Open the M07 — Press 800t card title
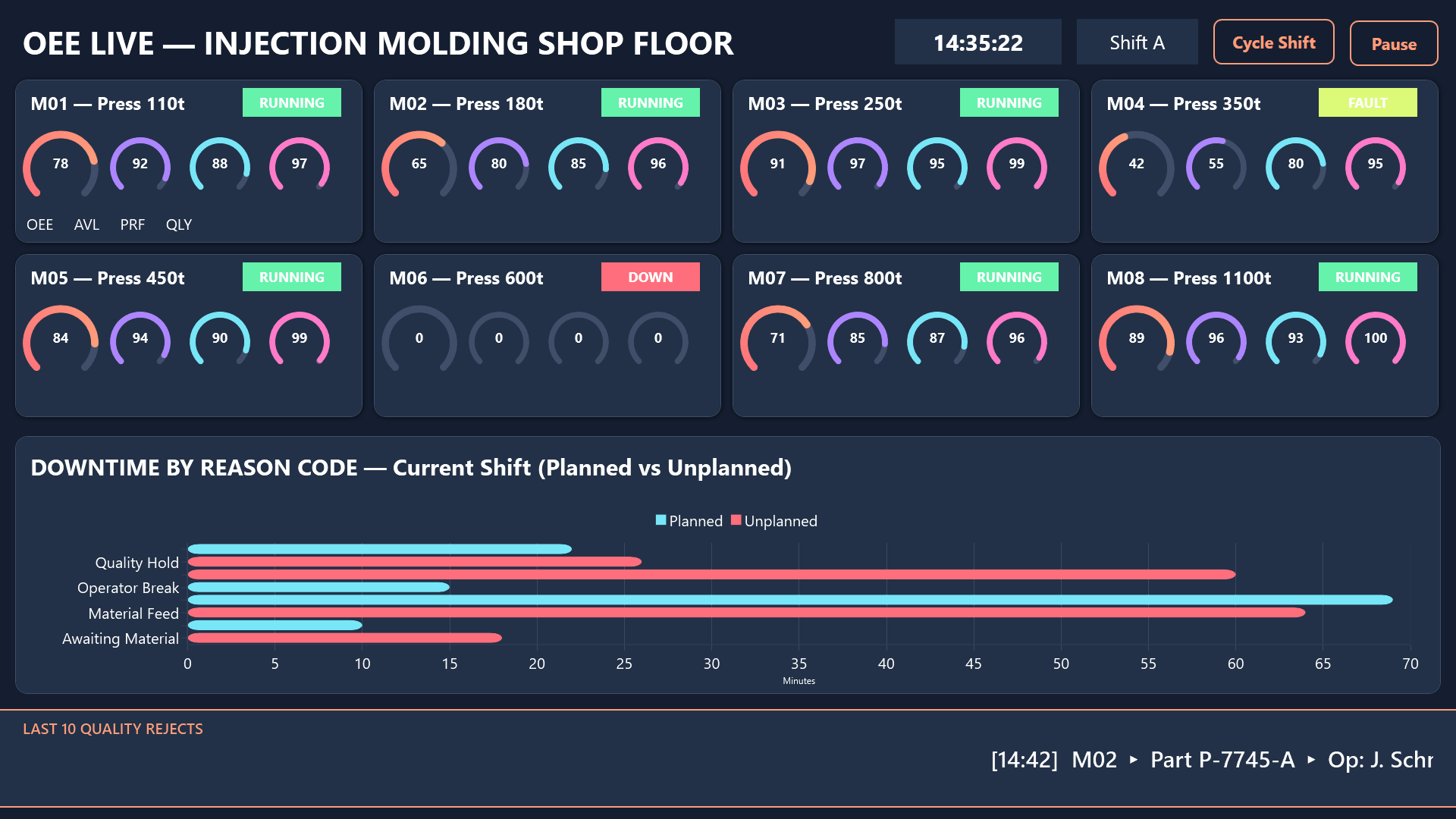This screenshot has width=1456, height=819. [x=825, y=278]
